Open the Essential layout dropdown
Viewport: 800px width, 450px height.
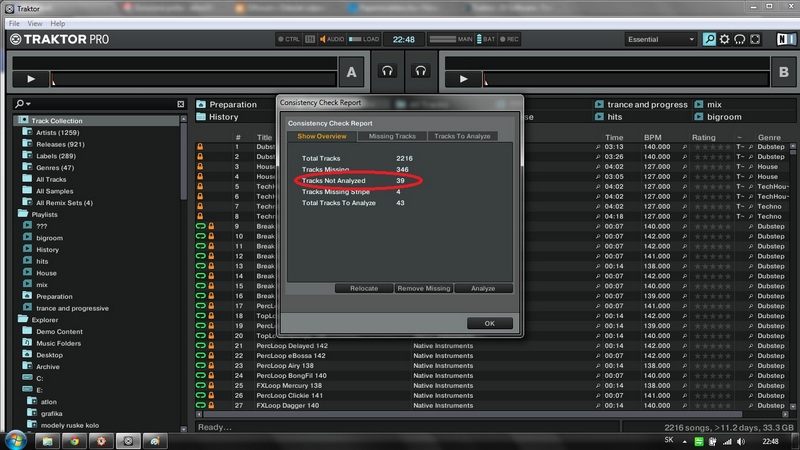pos(660,39)
